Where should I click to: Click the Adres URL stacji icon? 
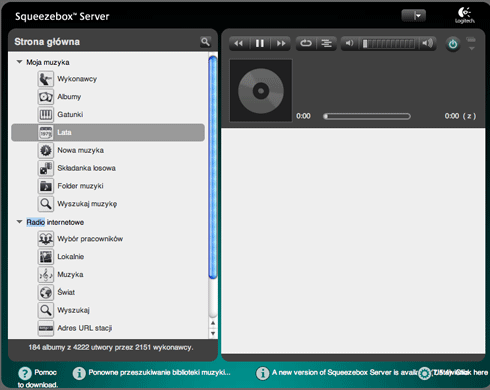(46, 328)
